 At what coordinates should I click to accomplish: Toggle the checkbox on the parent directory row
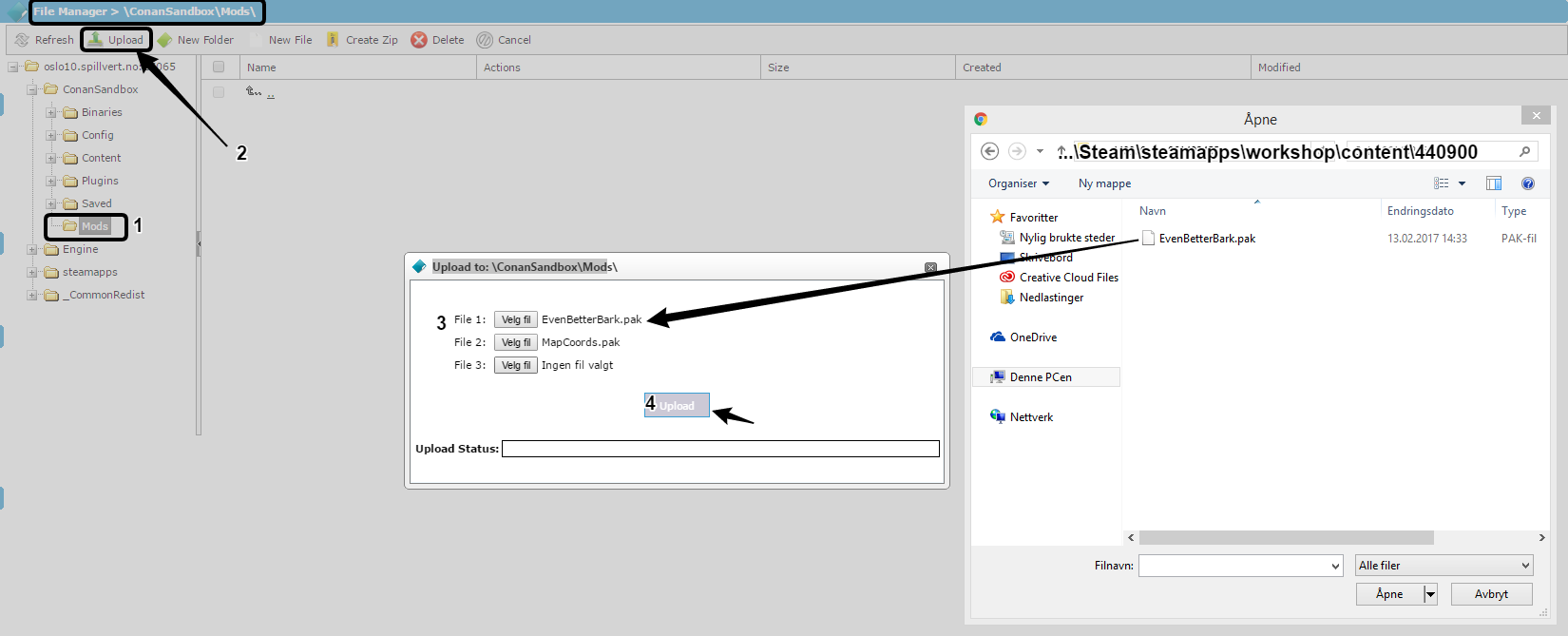tap(219, 92)
